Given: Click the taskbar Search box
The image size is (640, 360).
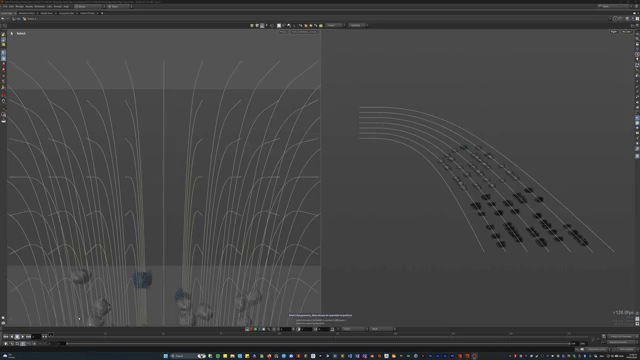Looking at the screenshot, I should pyautogui.click(x=183, y=356).
